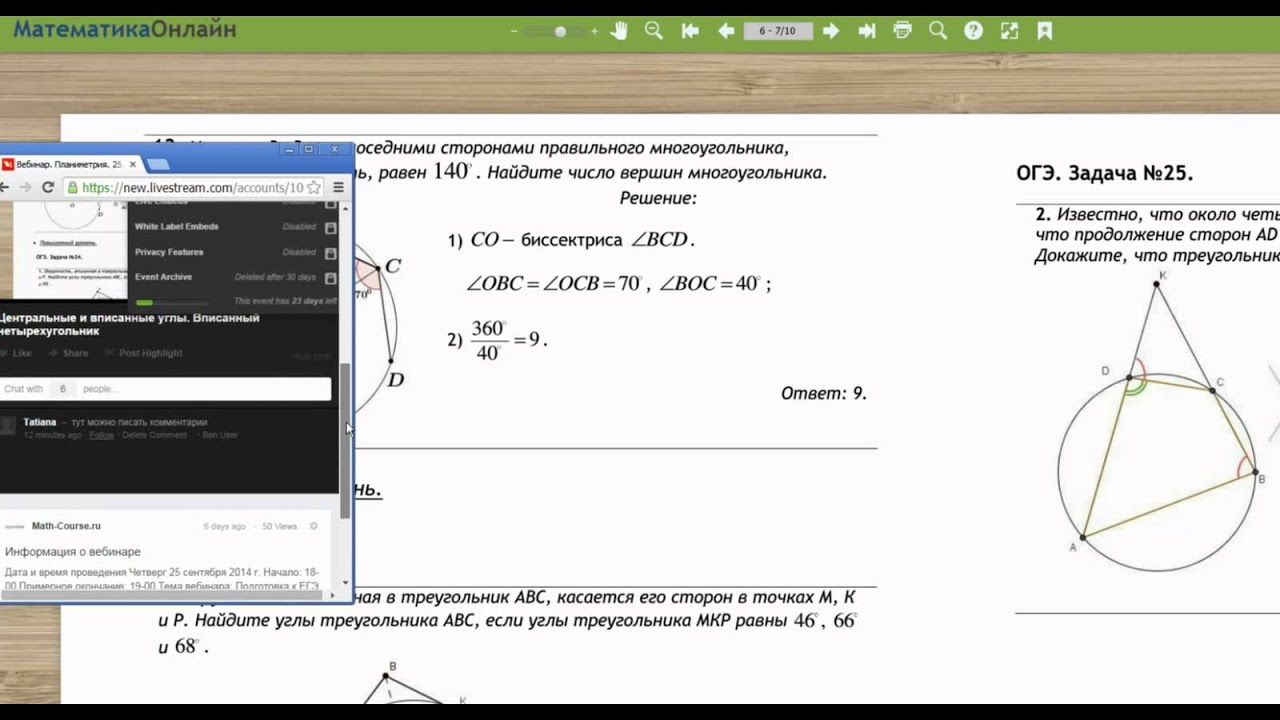This screenshot has width=1280, height=720.
Task: Click the Информация о вебинаре heading
Action: click(x=73, y=551)
